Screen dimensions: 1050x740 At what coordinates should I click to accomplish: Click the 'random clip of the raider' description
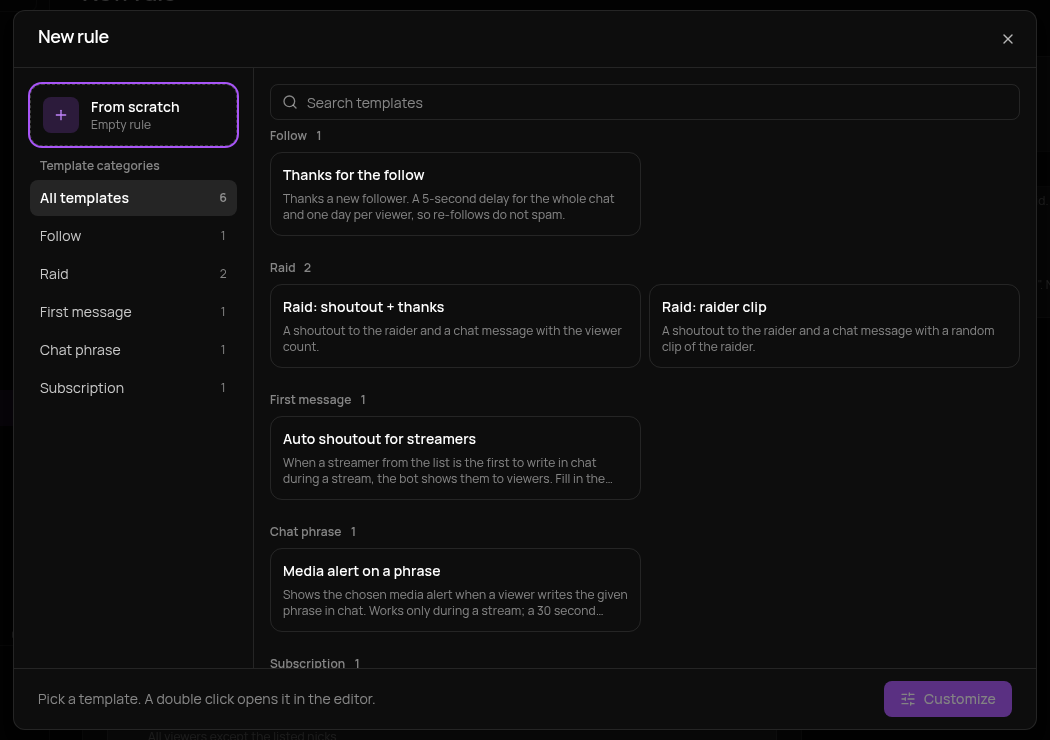[828, 339]
